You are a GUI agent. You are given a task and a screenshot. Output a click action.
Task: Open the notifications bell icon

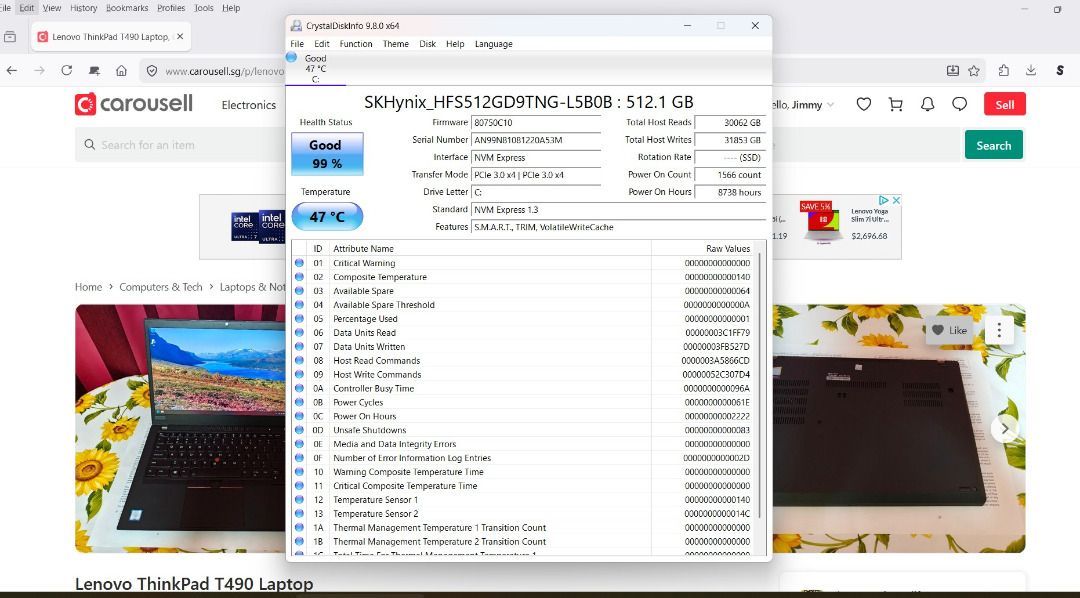tap(928, 104)
